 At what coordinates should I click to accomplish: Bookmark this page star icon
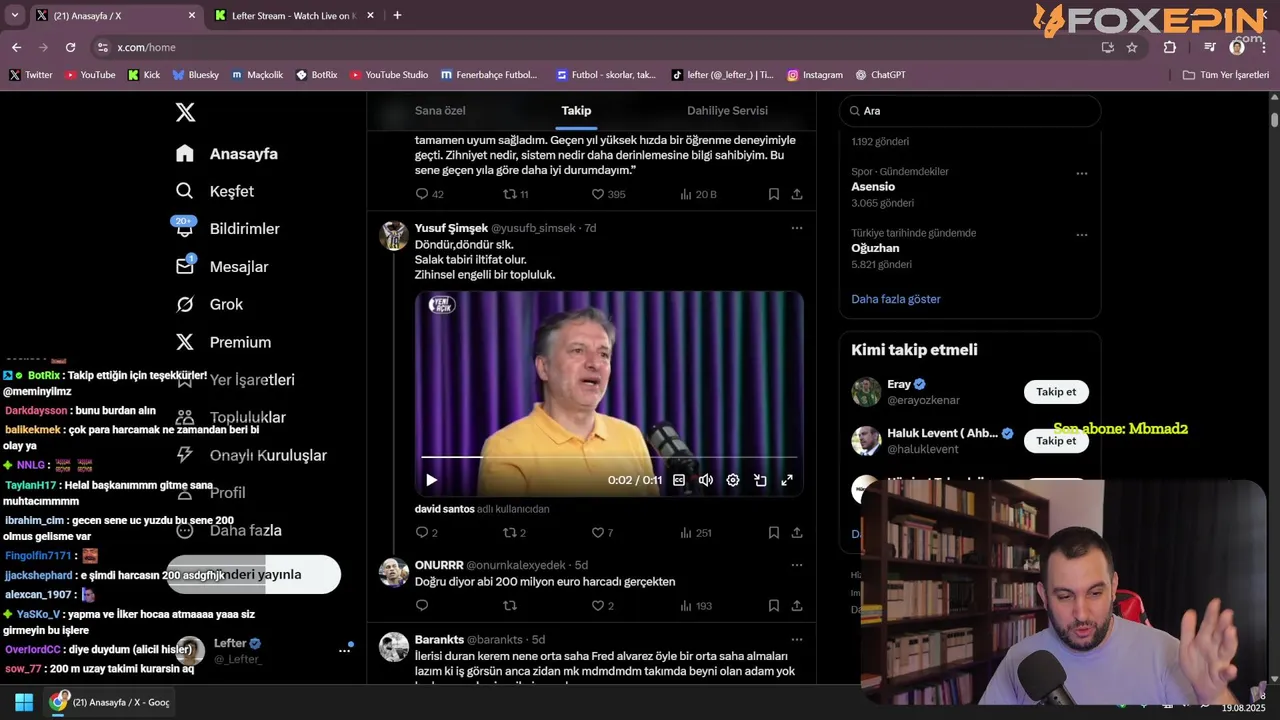pyautogui.click(x=1132, y=47)
